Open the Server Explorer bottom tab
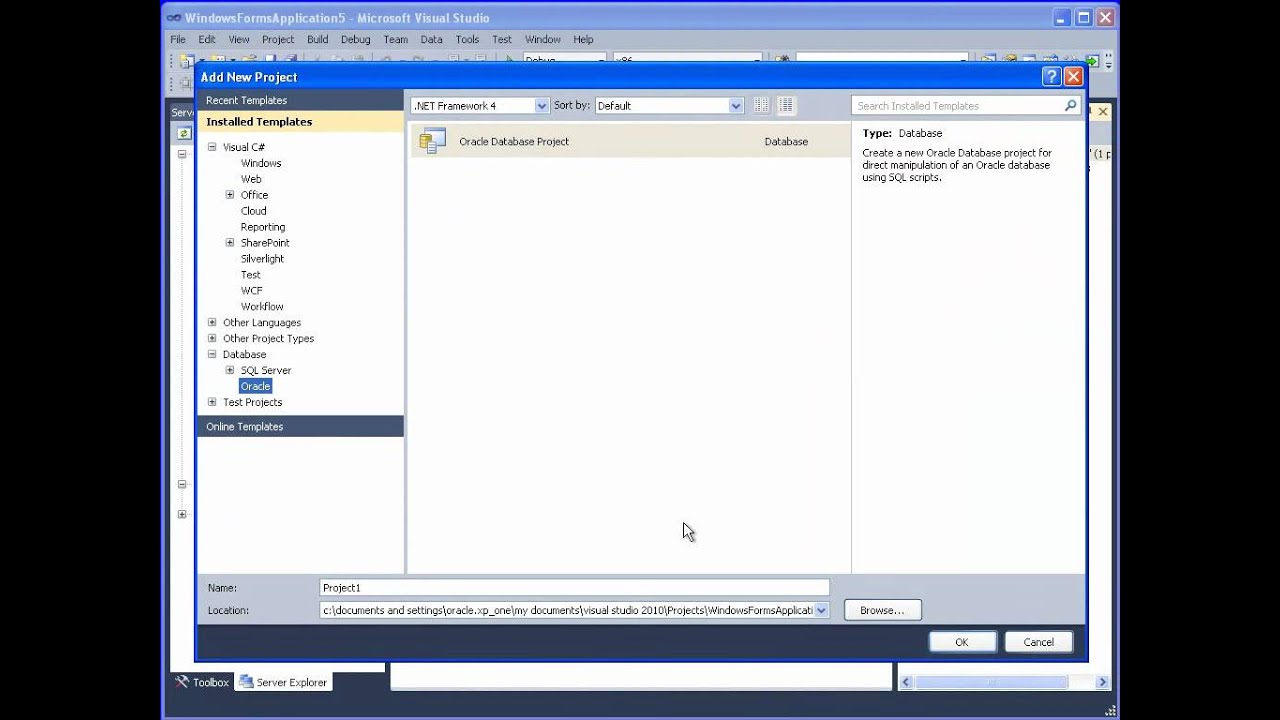The height and width of the screenshot is (720, 1280). 283,682
